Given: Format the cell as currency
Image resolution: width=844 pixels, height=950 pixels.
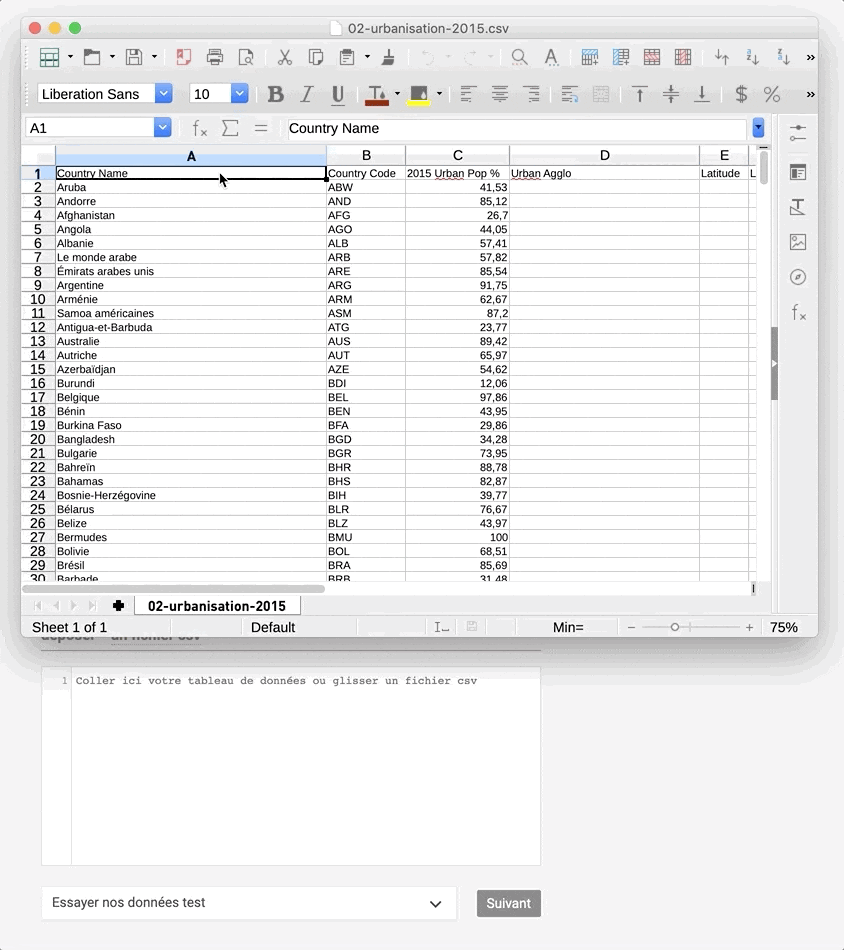Looking at the screenshot, I should pos(741,95).
